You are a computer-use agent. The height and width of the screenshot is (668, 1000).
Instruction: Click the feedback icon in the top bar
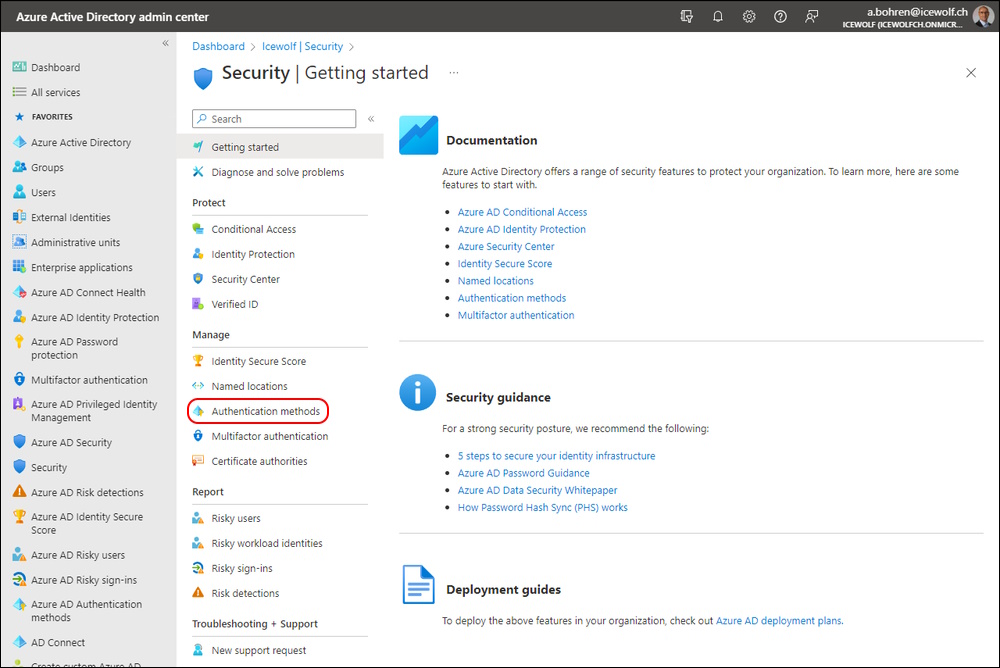(811, 17)
